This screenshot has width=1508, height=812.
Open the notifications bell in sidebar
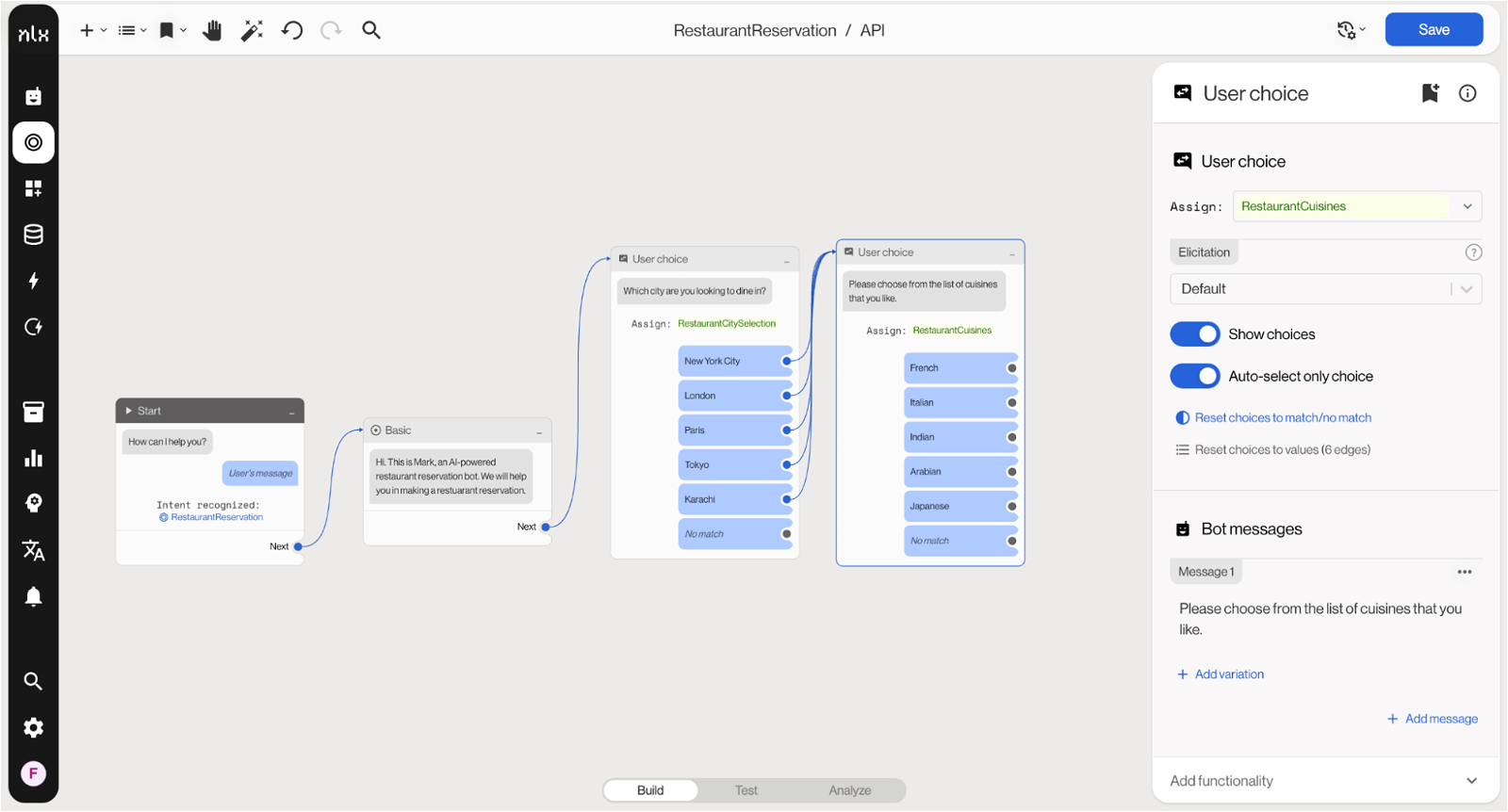click(33, 596)
